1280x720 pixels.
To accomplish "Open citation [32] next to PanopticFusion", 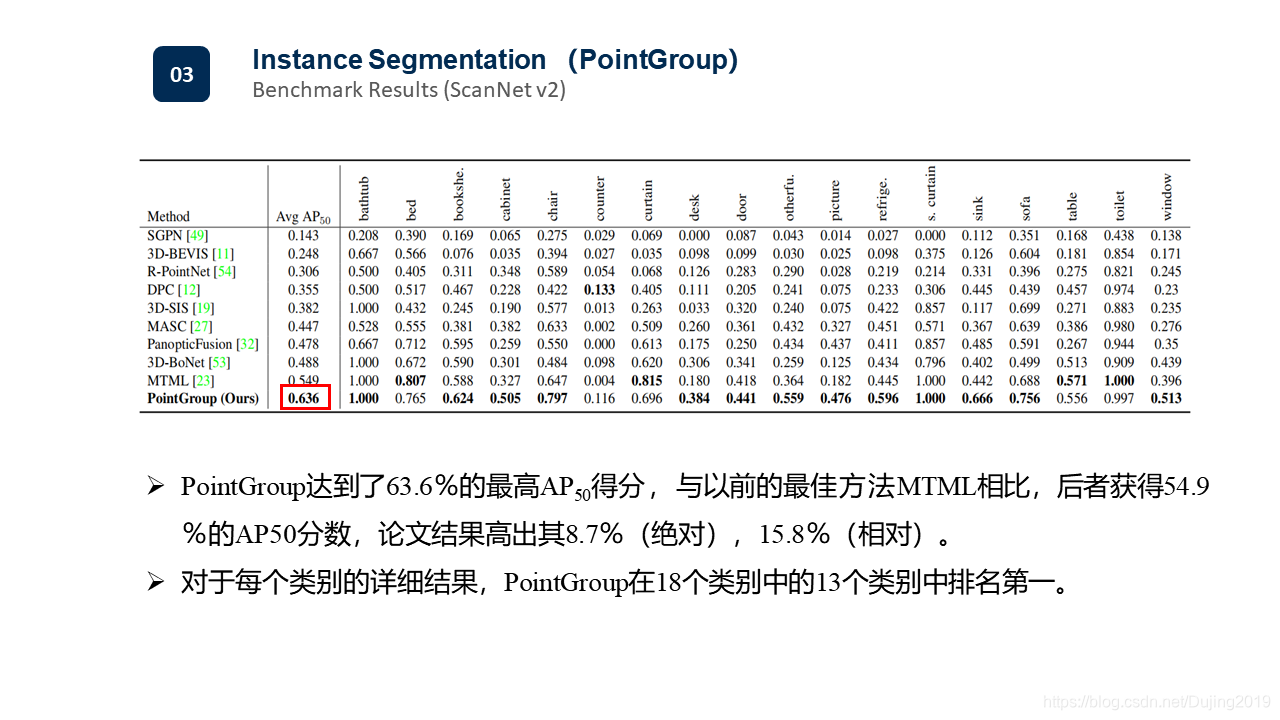I will click(248, 344).
